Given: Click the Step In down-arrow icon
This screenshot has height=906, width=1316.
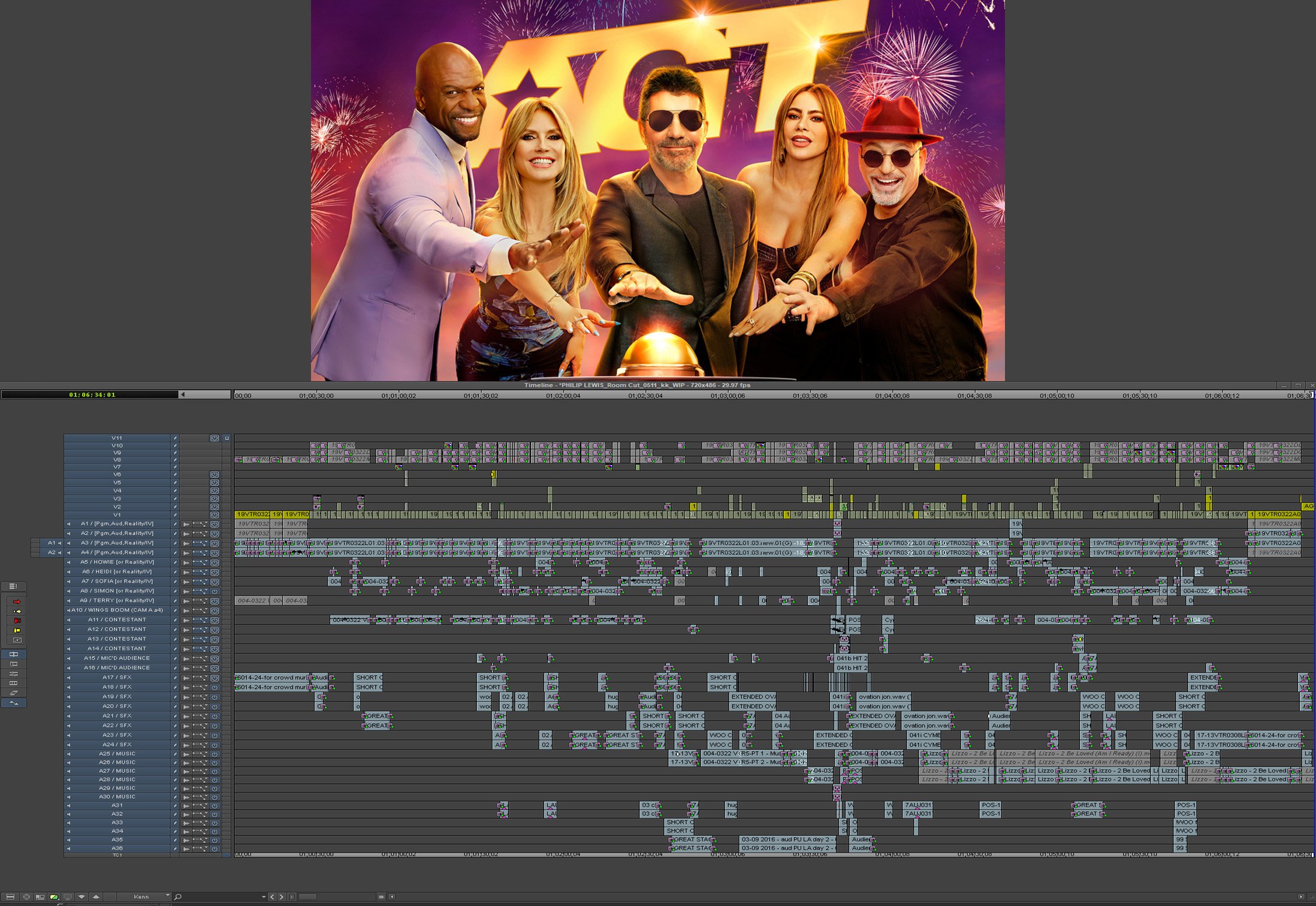Looking at the screenshot, I should [x=82, y=897].
